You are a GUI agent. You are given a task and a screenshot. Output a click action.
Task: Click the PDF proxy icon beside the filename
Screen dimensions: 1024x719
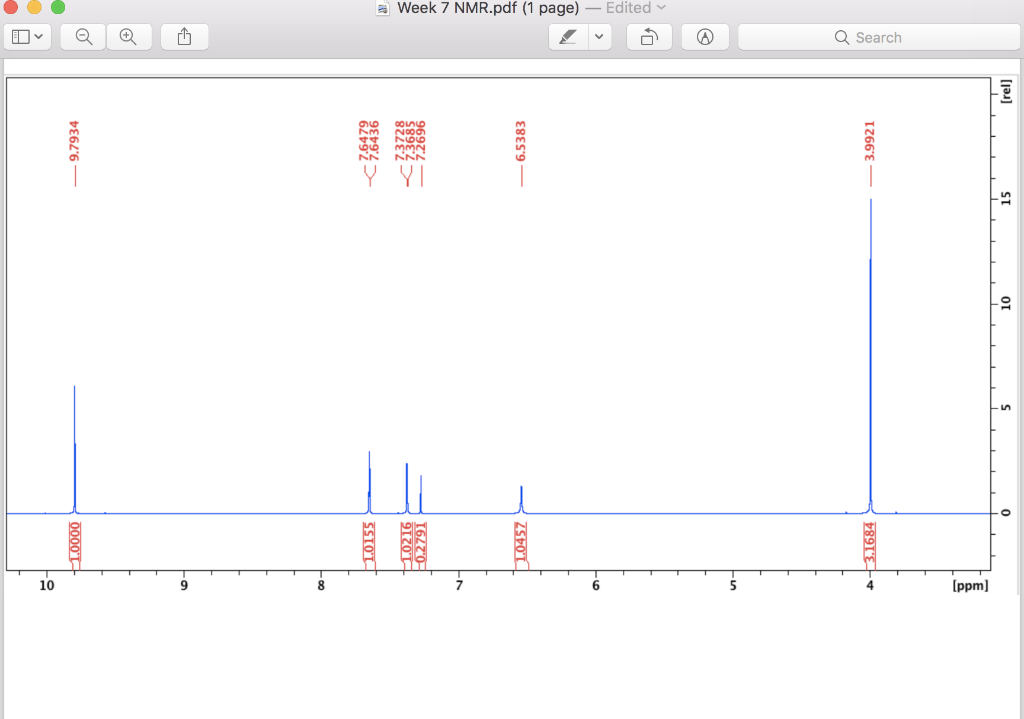pos(383,8)
